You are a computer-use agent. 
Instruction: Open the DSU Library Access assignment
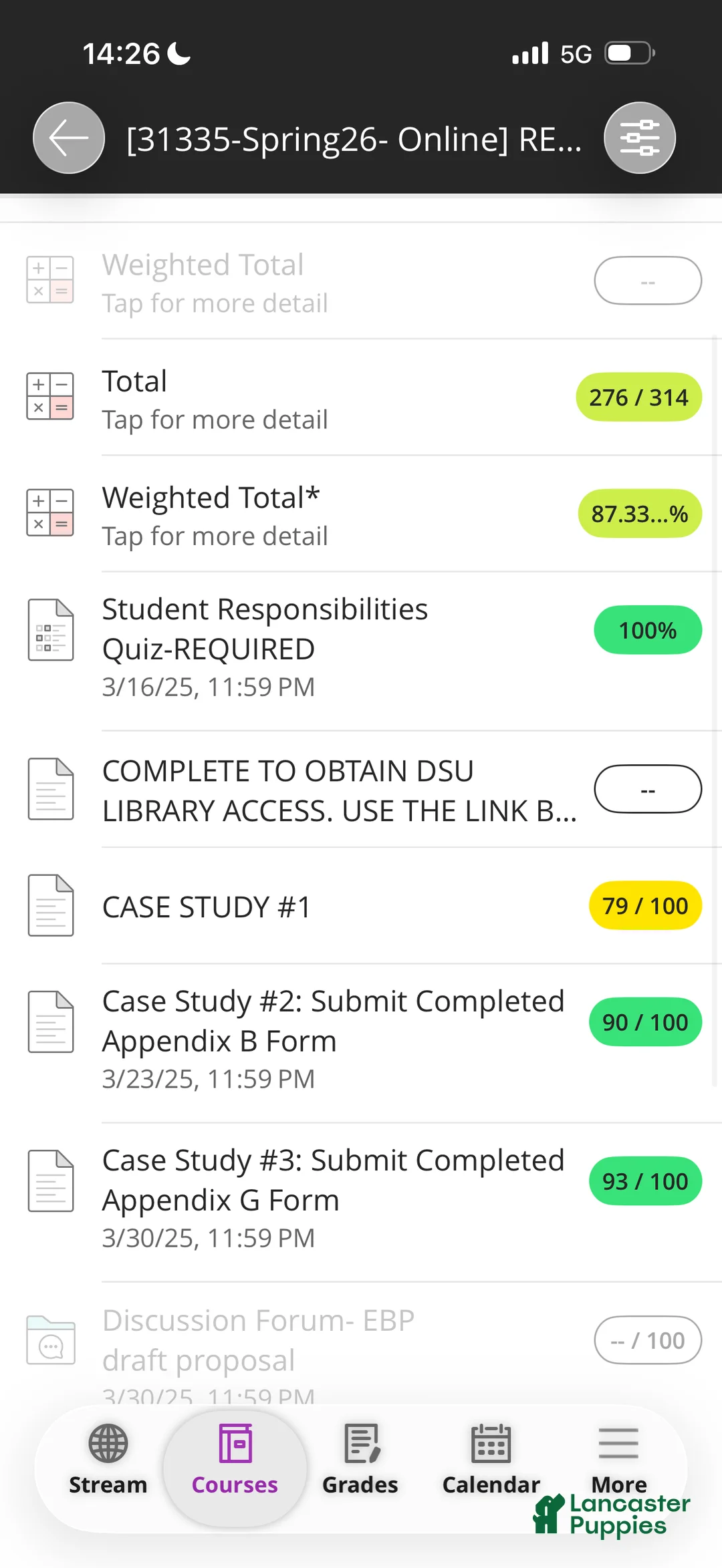pyautogui.click(x=340, y=790)
